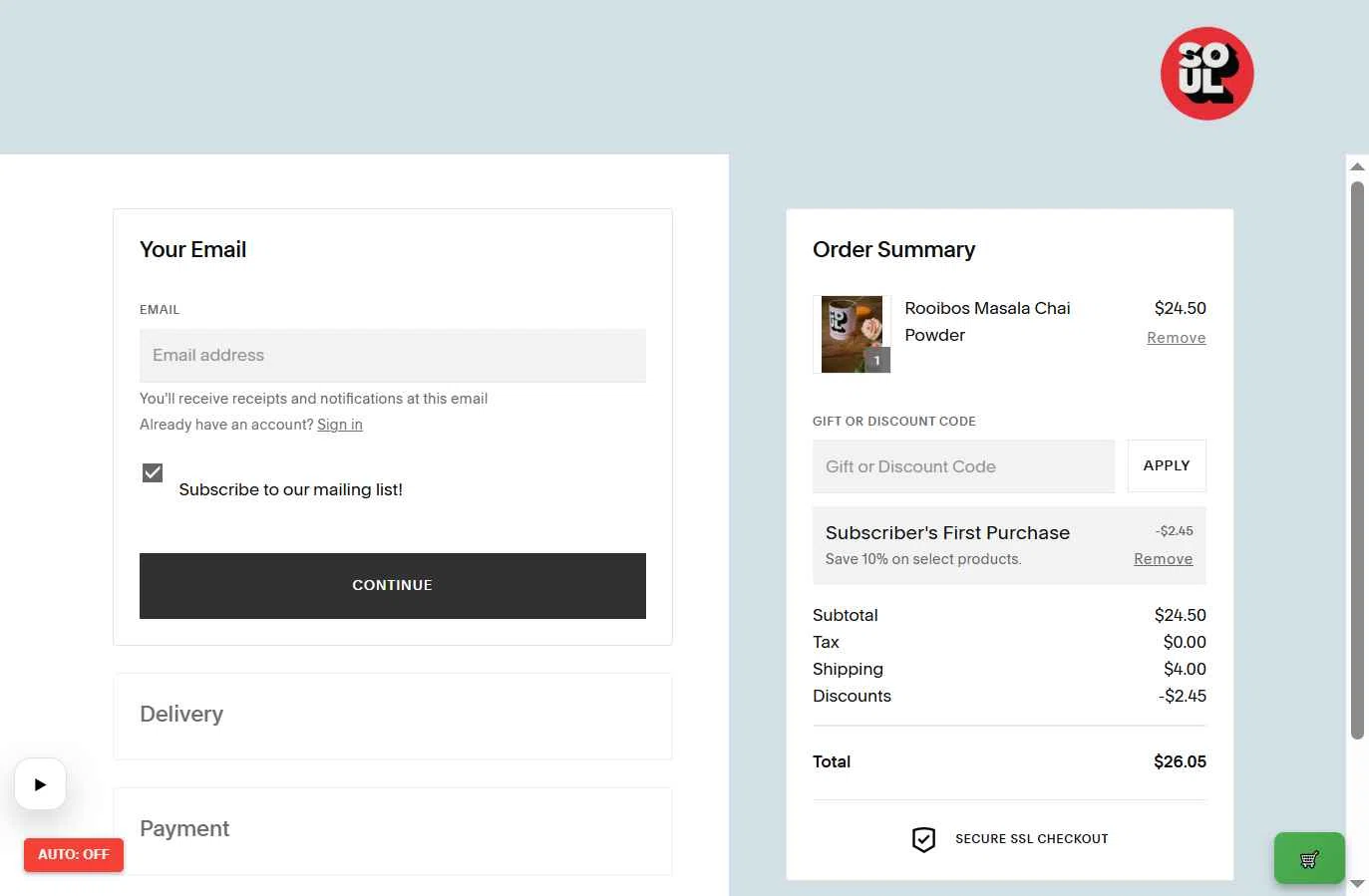Remove the Subscriber's First Purchase discount
Image resolution: width=1369 pixels, height=896 pixels.
tap(1163, 559)
